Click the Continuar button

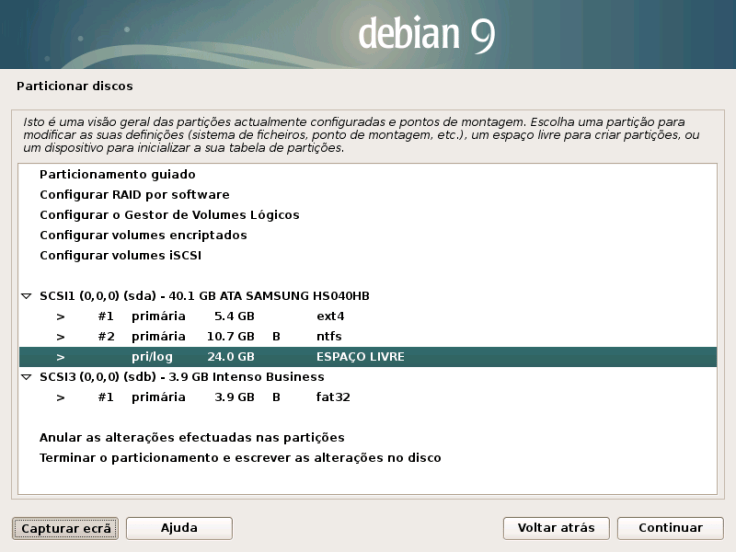[670, 528]
